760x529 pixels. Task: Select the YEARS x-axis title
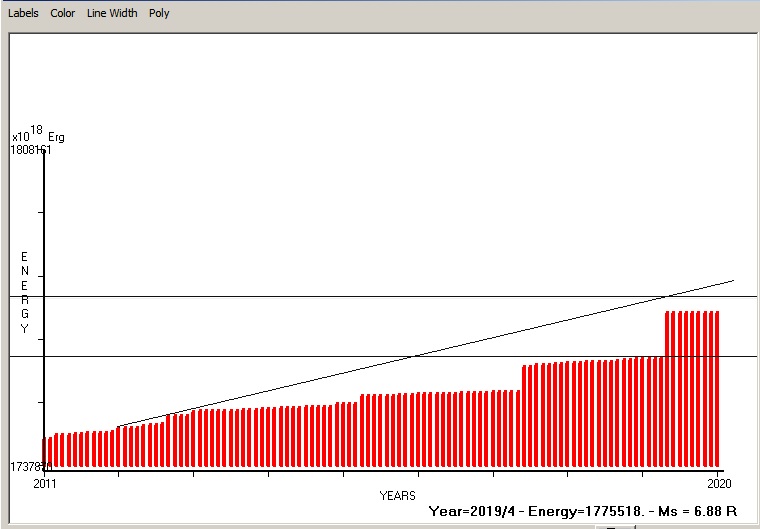pyautogui.click(x=398, y=495)
